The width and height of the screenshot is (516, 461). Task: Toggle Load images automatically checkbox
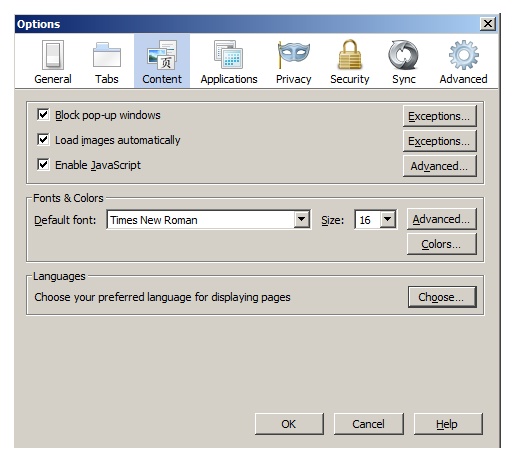tap(43, 140)
